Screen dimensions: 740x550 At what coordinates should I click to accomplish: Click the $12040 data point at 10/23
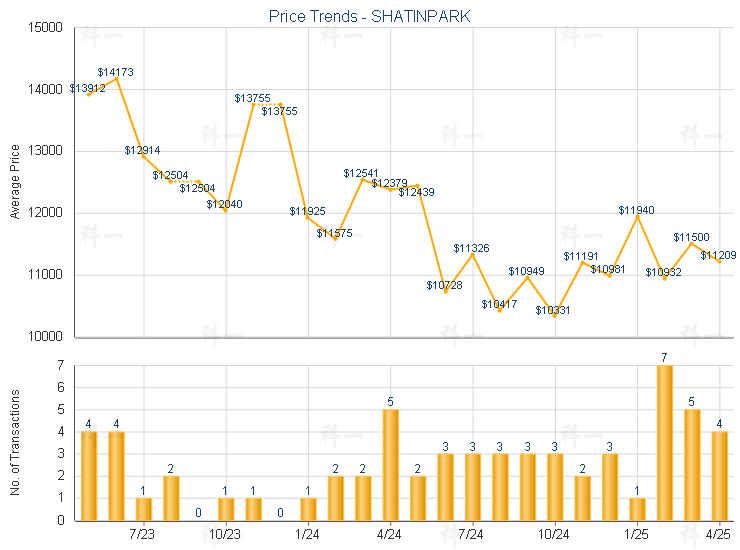(x=226, y=211)
